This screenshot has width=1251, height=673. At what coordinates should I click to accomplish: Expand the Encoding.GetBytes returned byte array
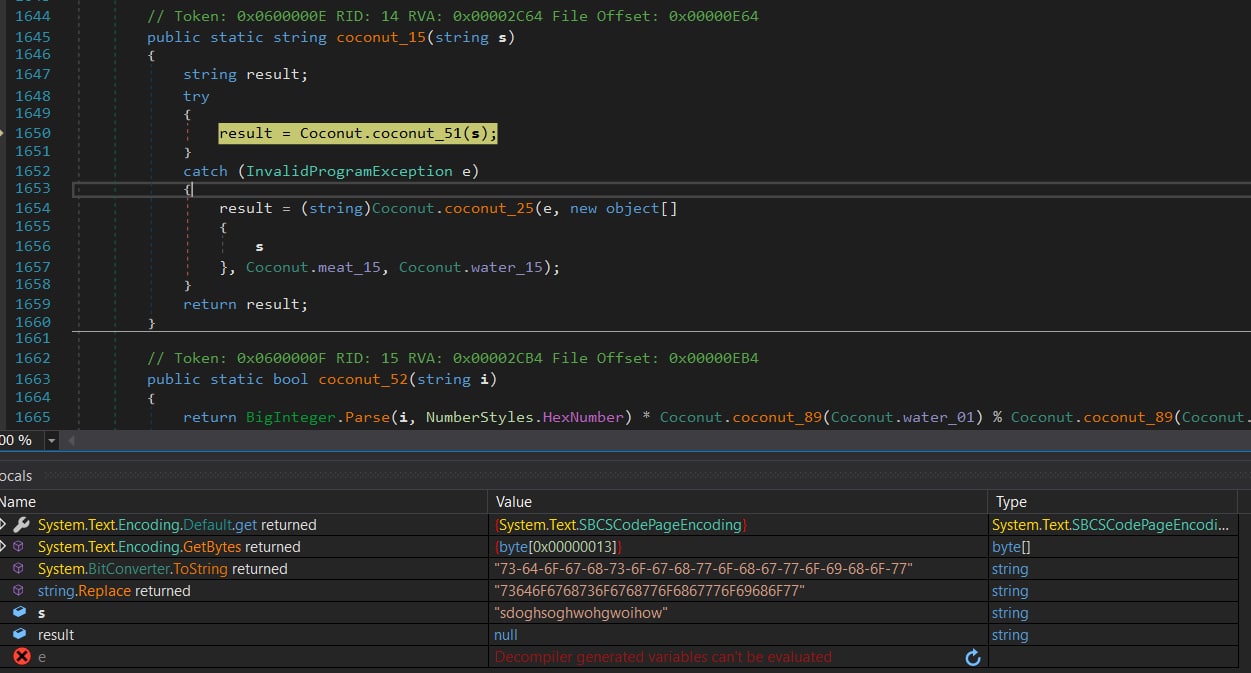(x=3, y=547)
